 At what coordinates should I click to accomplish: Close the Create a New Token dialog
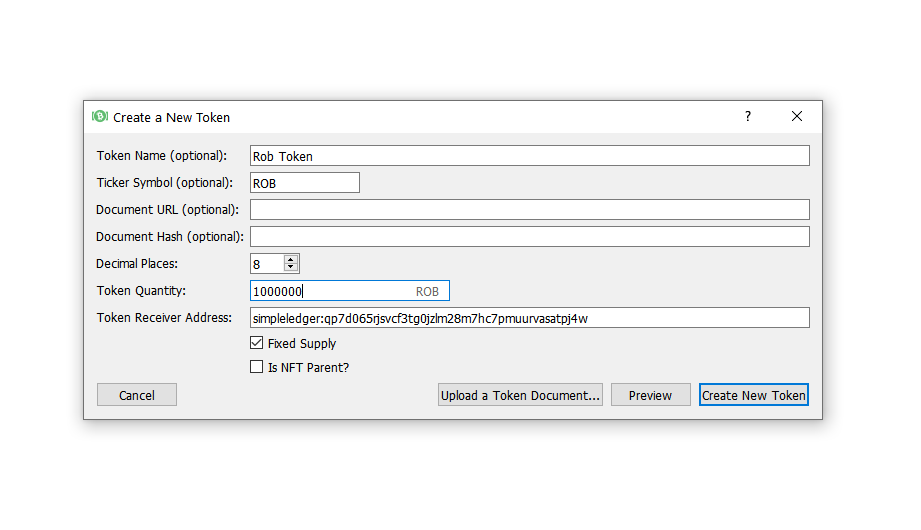(x=796, y=117)
